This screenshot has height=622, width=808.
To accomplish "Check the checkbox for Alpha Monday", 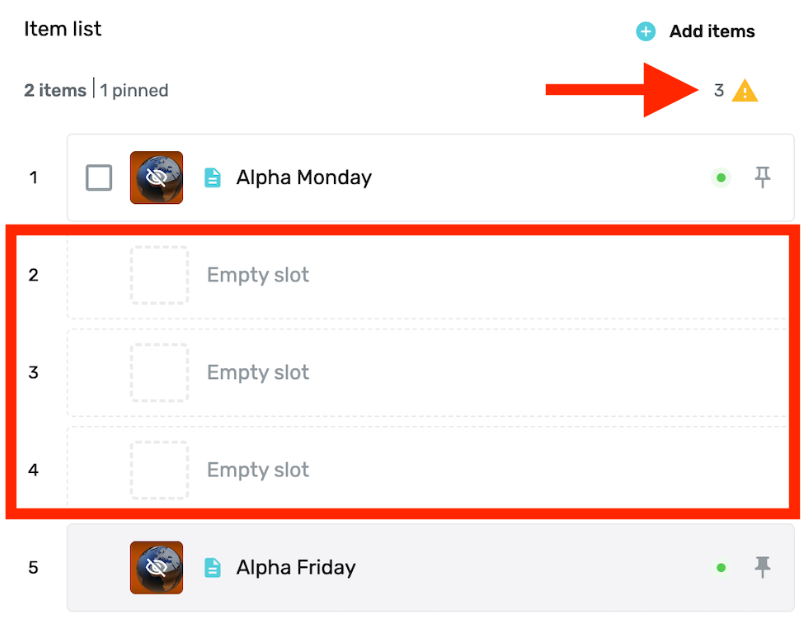I will pos(99,178).
